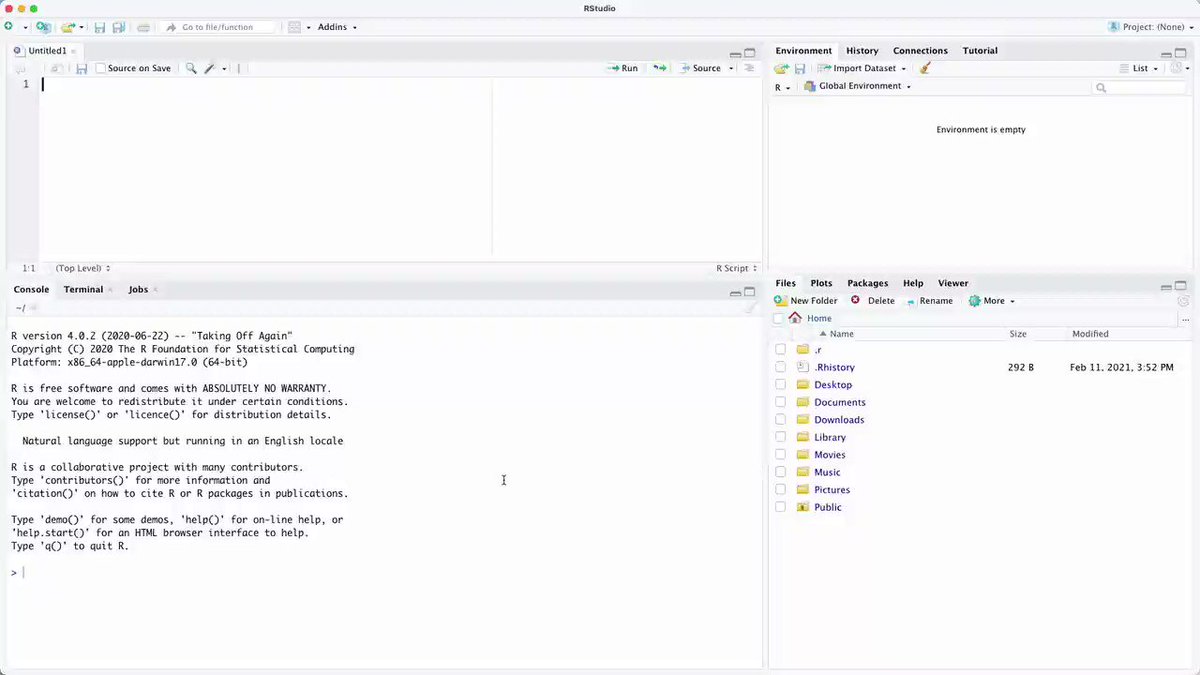This screenshot has width=1200, height=675.
Task: Click the document outline icon
Action: coord(749,68)
